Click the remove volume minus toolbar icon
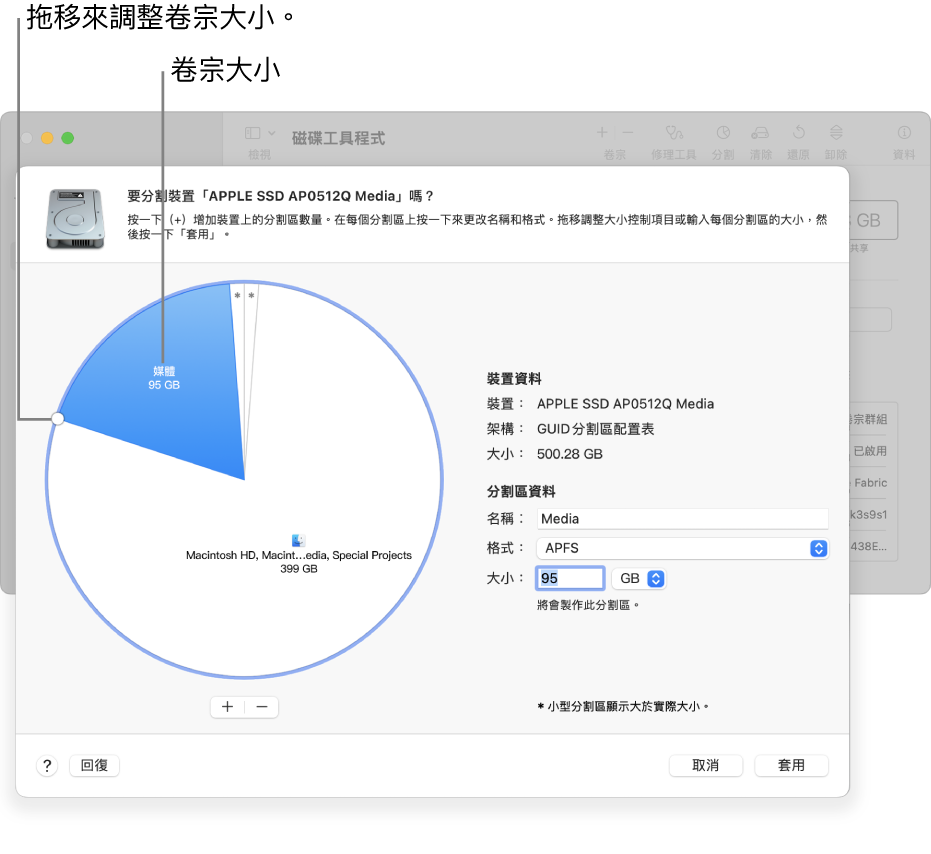 click(x=628, y=132)
